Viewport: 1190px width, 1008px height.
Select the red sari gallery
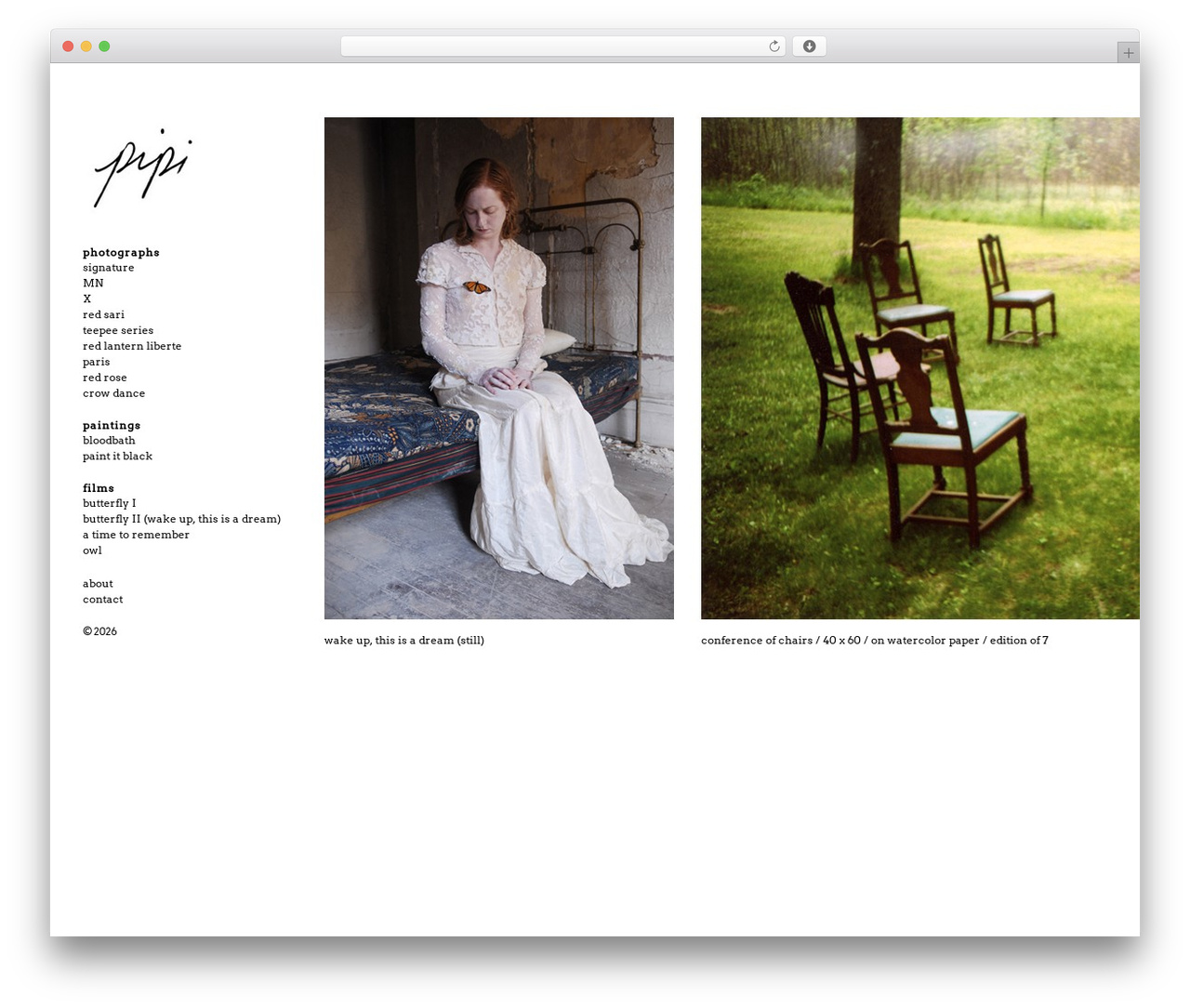coord(103,315)
